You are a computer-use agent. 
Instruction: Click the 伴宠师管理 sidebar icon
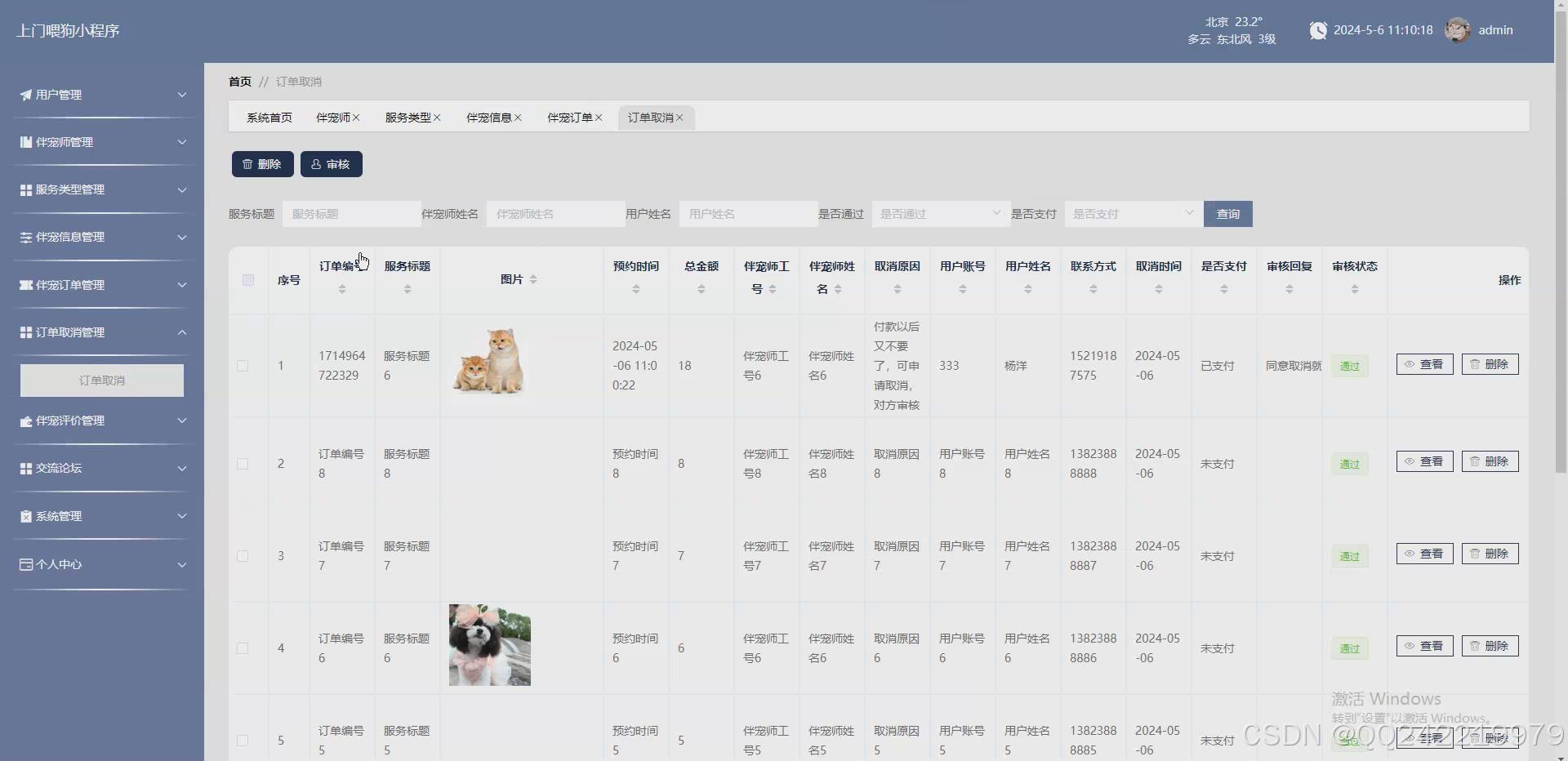pos(25,142)
